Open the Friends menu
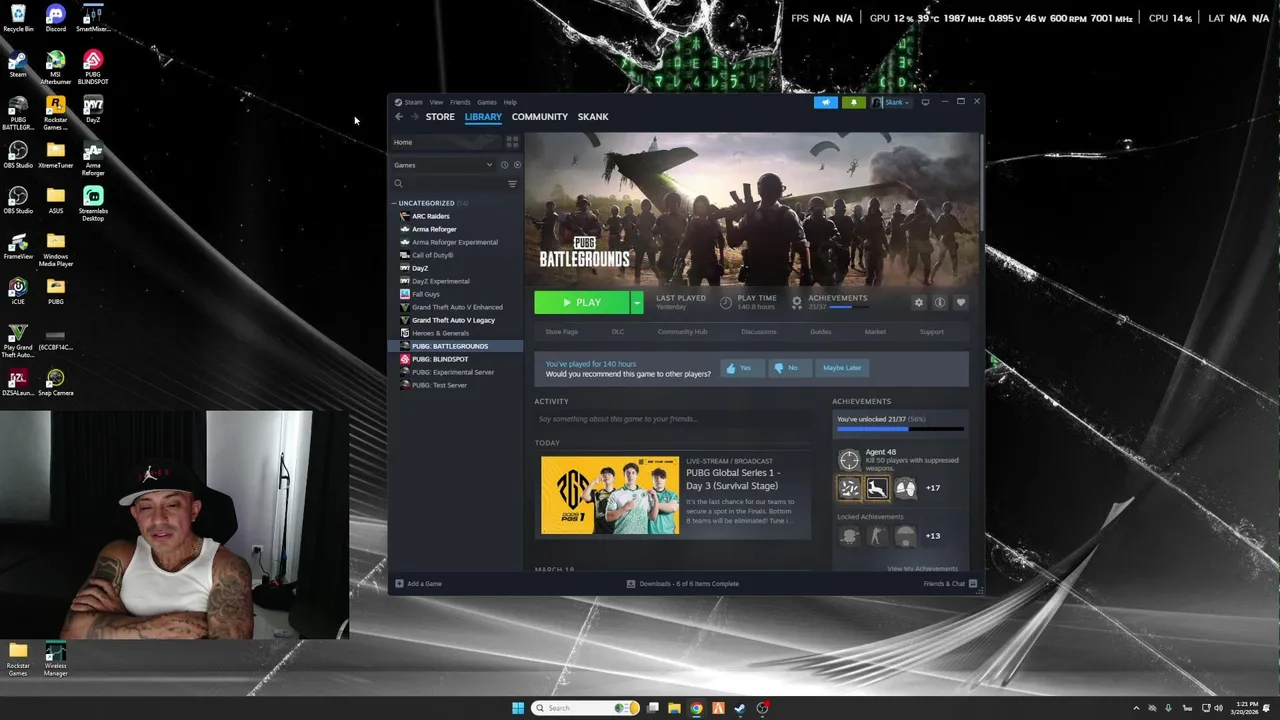The width and height of the screenshot is (1280, 720). [460, 102]
